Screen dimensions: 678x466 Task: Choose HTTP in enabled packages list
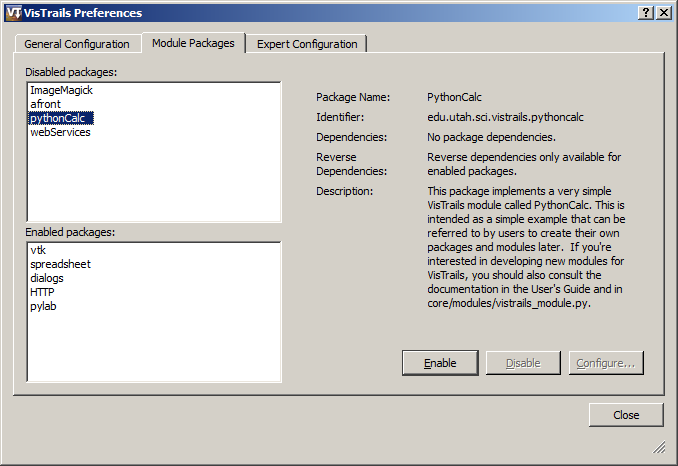pyautogui.click(x=42, y=292)
